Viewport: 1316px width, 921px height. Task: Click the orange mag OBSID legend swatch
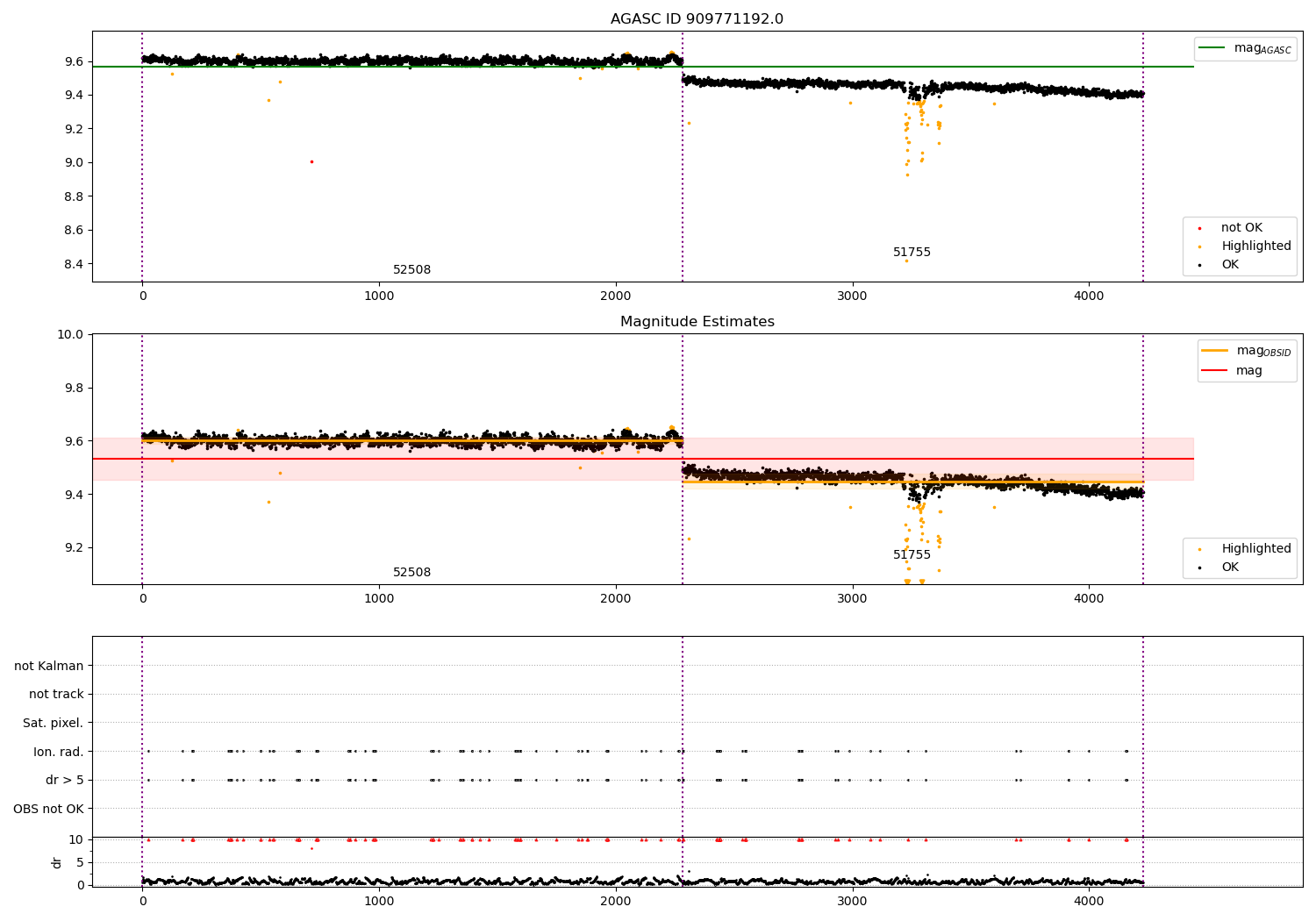coord(1215,351)
